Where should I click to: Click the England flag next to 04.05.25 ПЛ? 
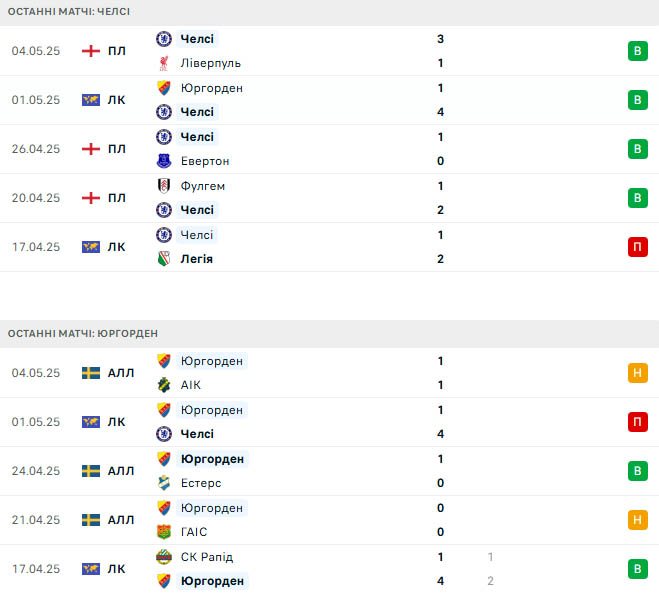(x=91, y=51)
